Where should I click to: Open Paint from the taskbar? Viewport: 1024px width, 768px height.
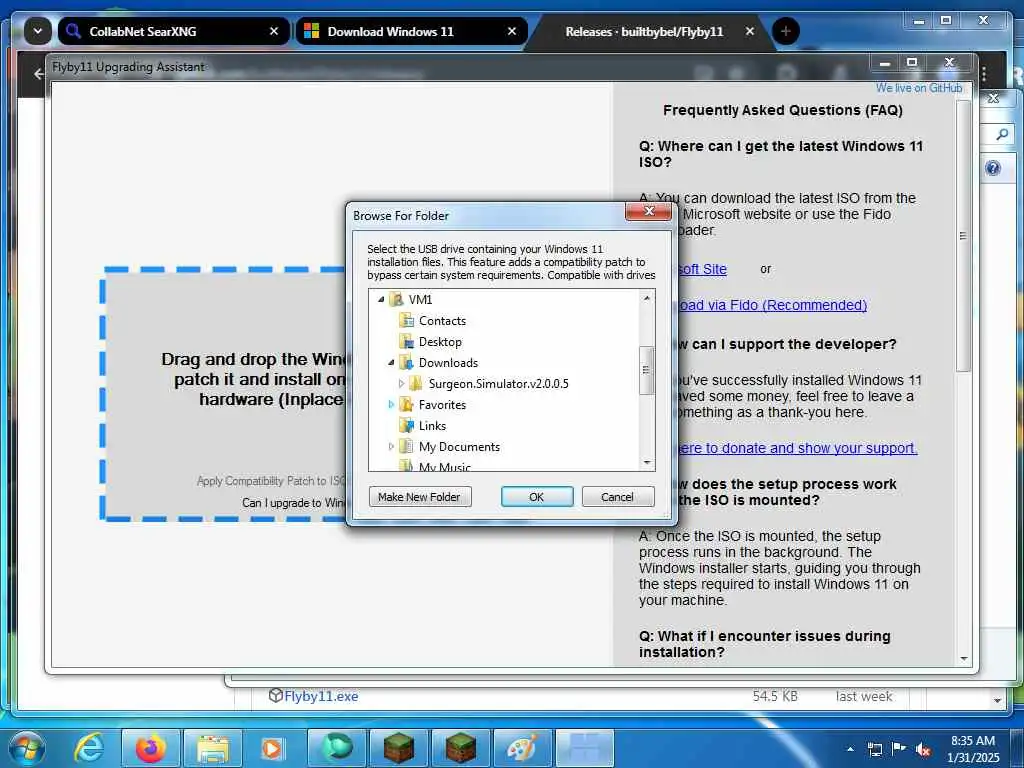524,748
